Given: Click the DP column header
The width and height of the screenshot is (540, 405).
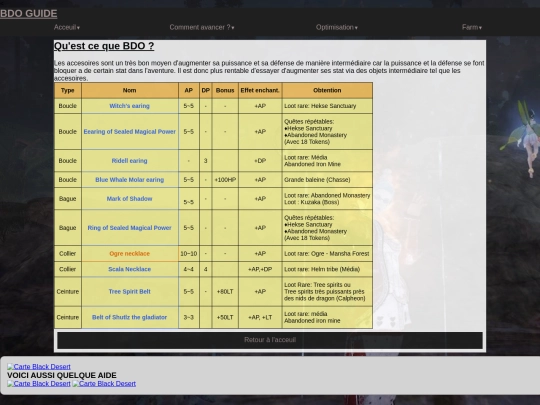Looking at the screenshot, I should click(206, 91).
